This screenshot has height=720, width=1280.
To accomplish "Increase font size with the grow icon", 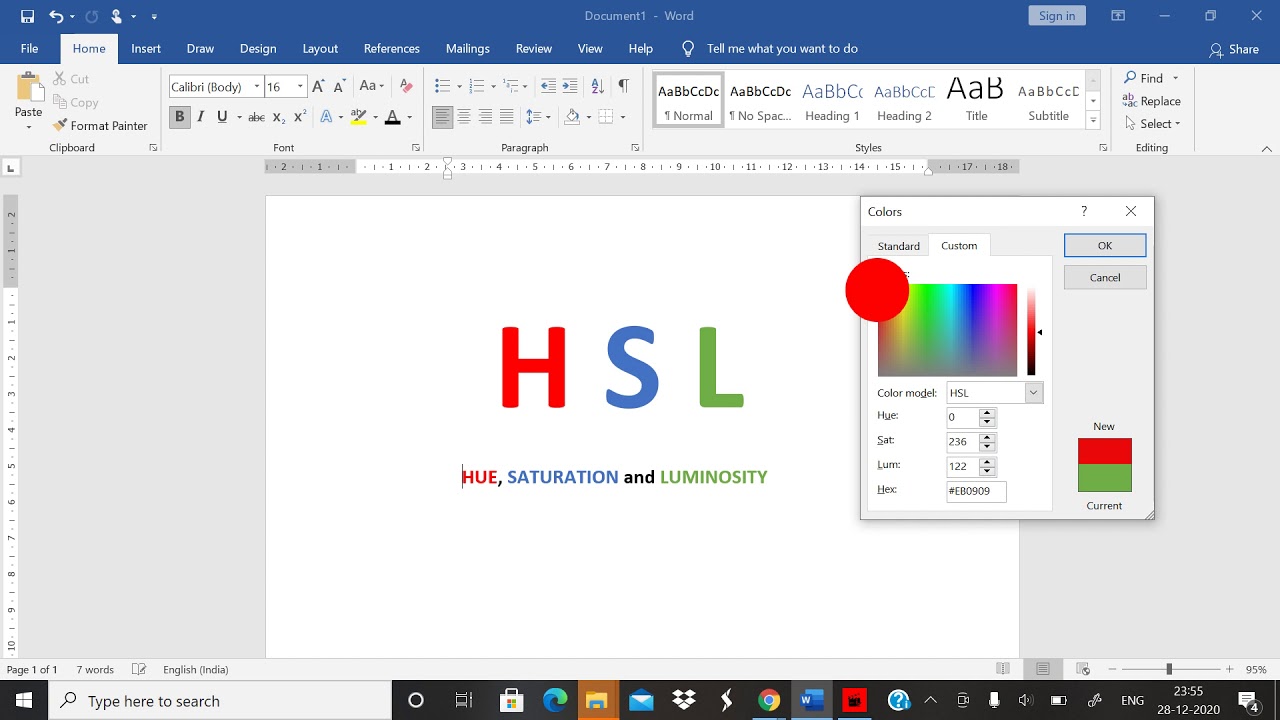I will point(318,86).
